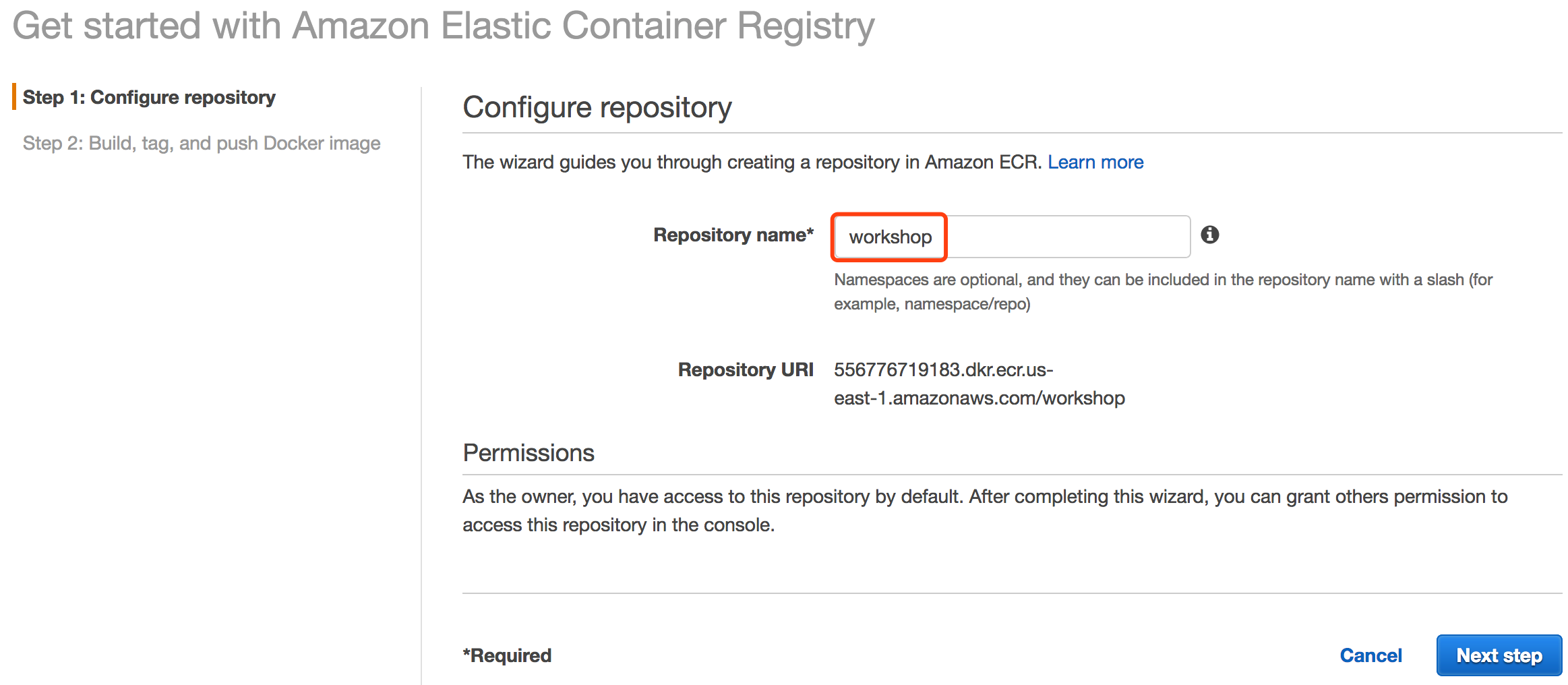
Task: Click the permissions description paragraph
Action: 985,510
